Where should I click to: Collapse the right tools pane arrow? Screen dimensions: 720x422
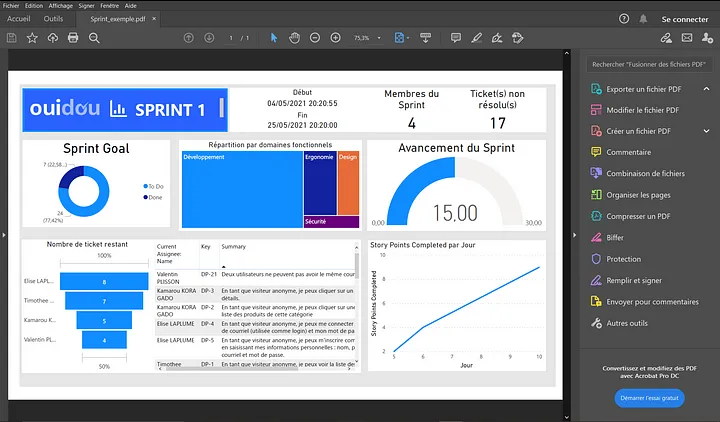tap(574, 235)
